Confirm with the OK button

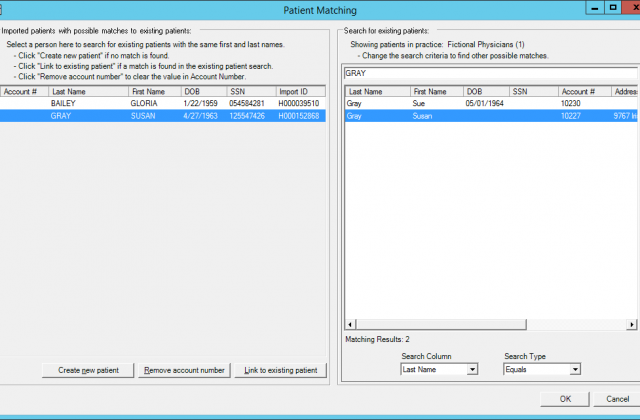565,398
